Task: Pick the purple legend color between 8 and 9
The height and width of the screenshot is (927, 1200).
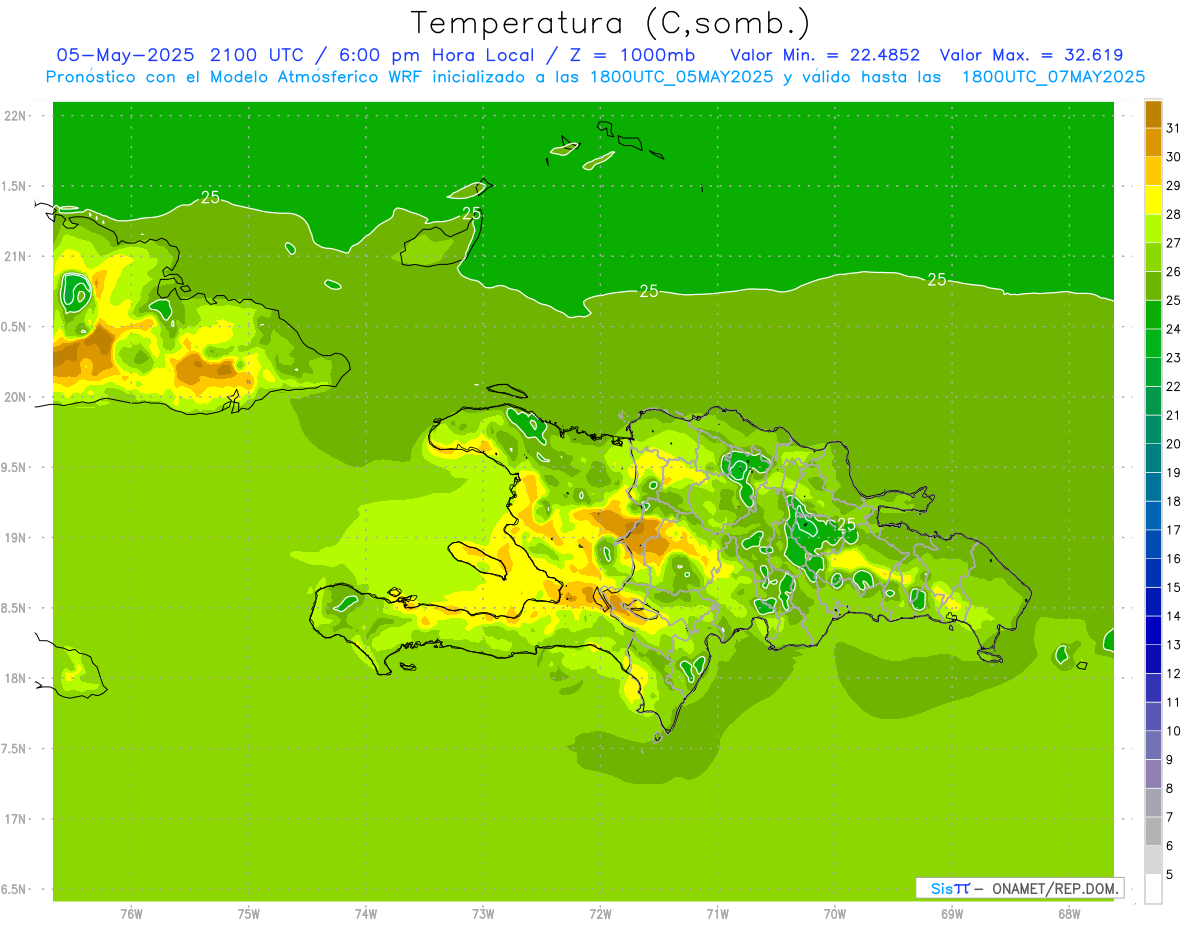Action: tap(1153, 774)
